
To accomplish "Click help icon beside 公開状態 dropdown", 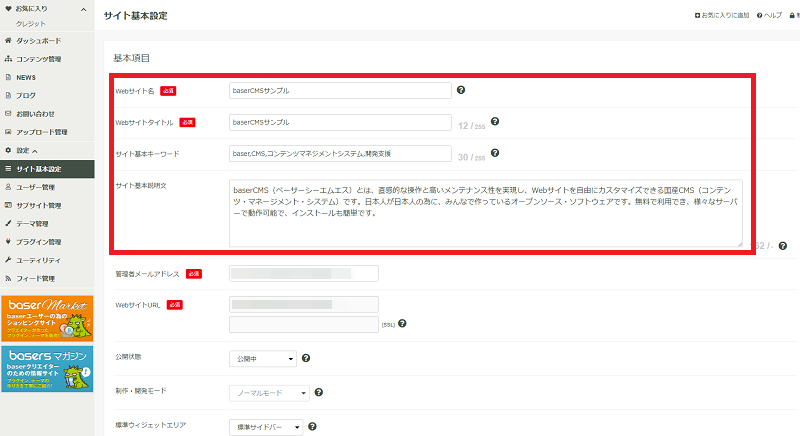I will tap(306, 358).
